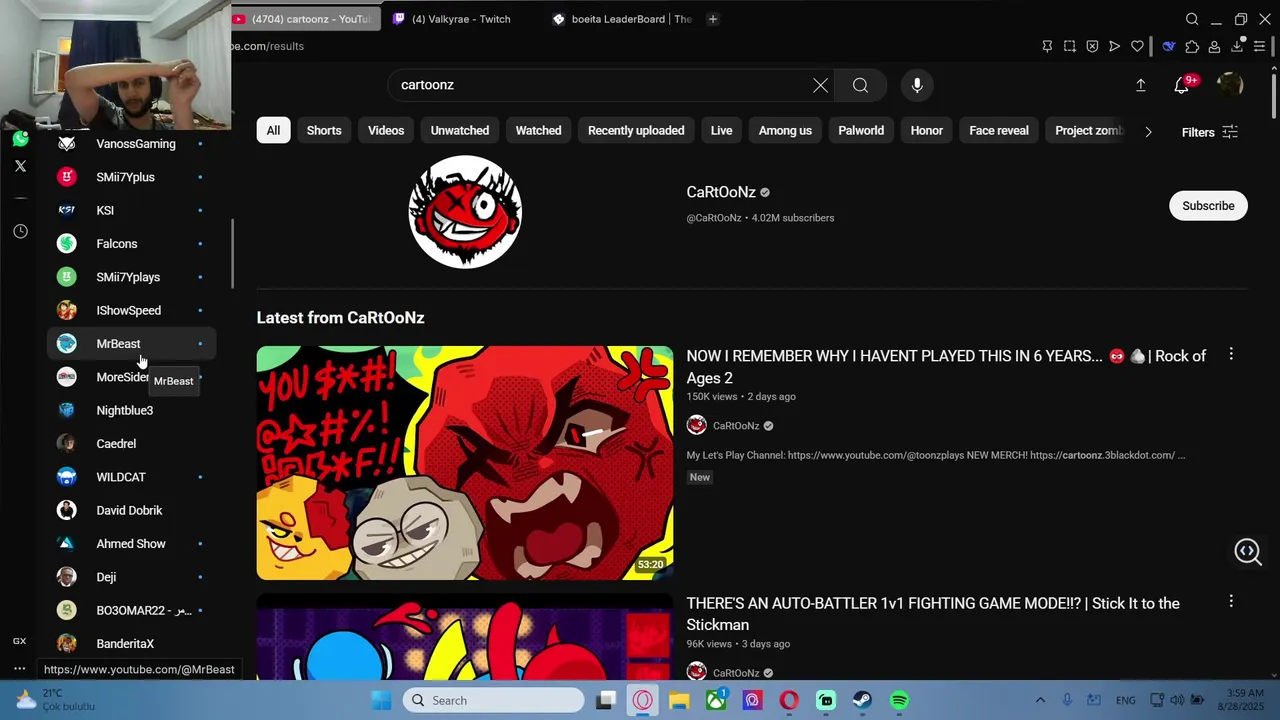The height and width of the screenshot is (720, 1280).
Task: Open X (Twitter) in Opera sidebar
Action: [x=20, y=166]
